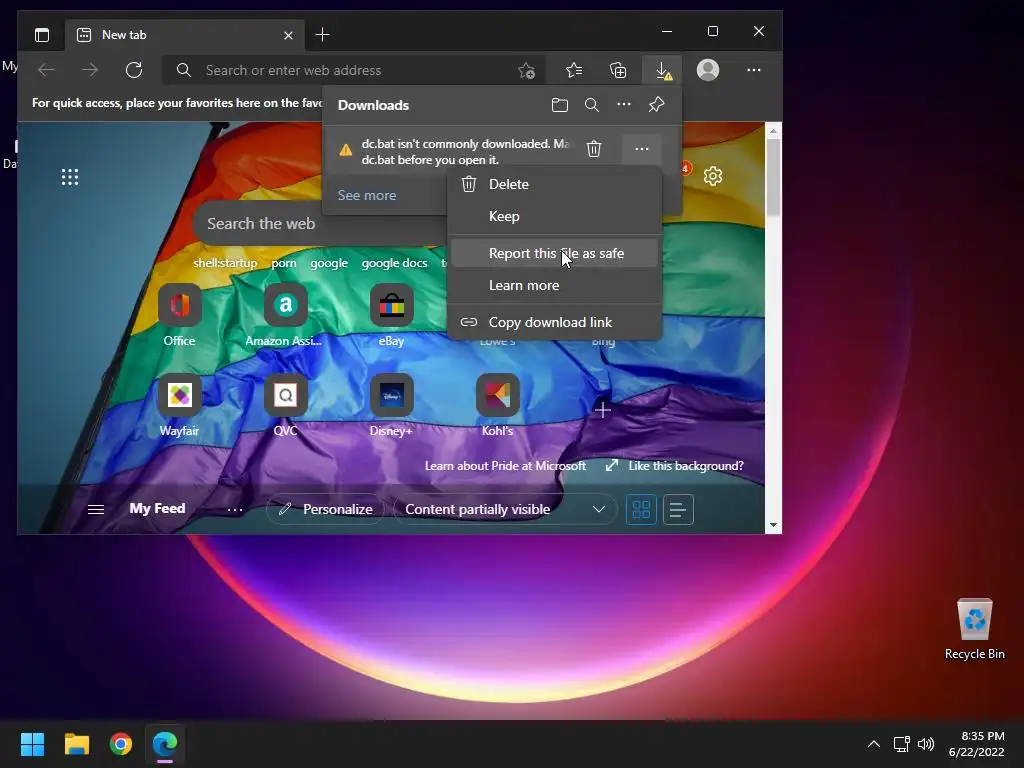The image size is (1024, 768).
Task: Choose Keep in the context menu
Action: pyautogui.click(x=555, y=216)
